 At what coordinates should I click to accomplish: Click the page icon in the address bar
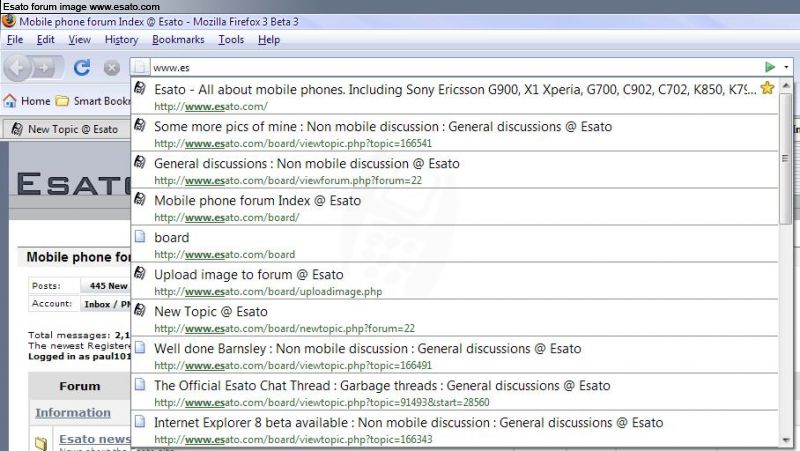click(141, 67)
